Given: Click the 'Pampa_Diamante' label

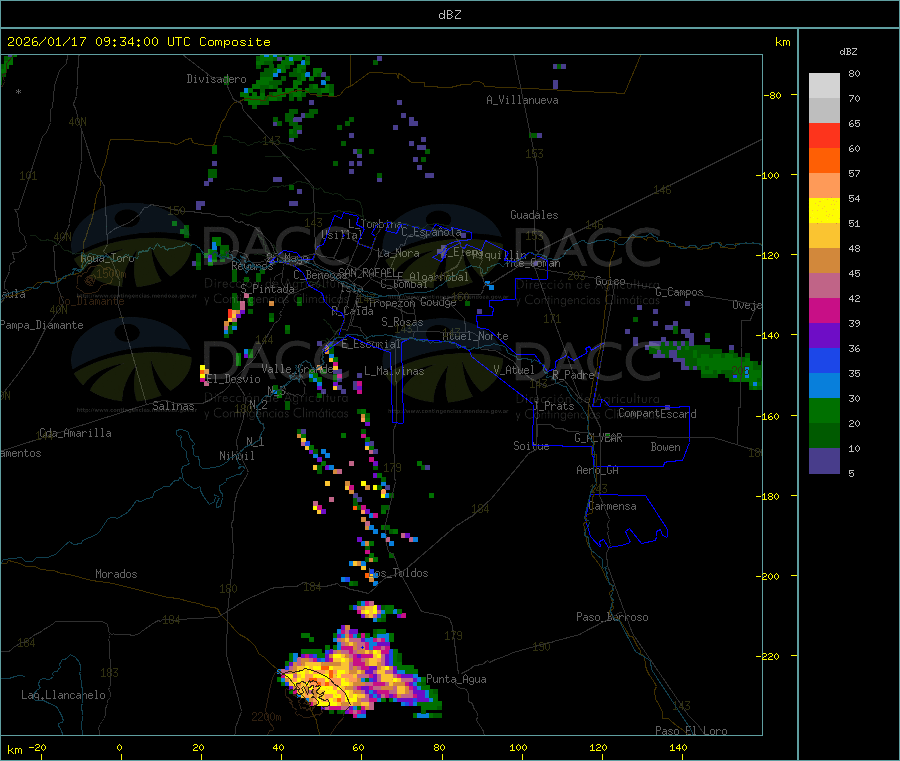Looking at the screenshot, I should (42, 325).
